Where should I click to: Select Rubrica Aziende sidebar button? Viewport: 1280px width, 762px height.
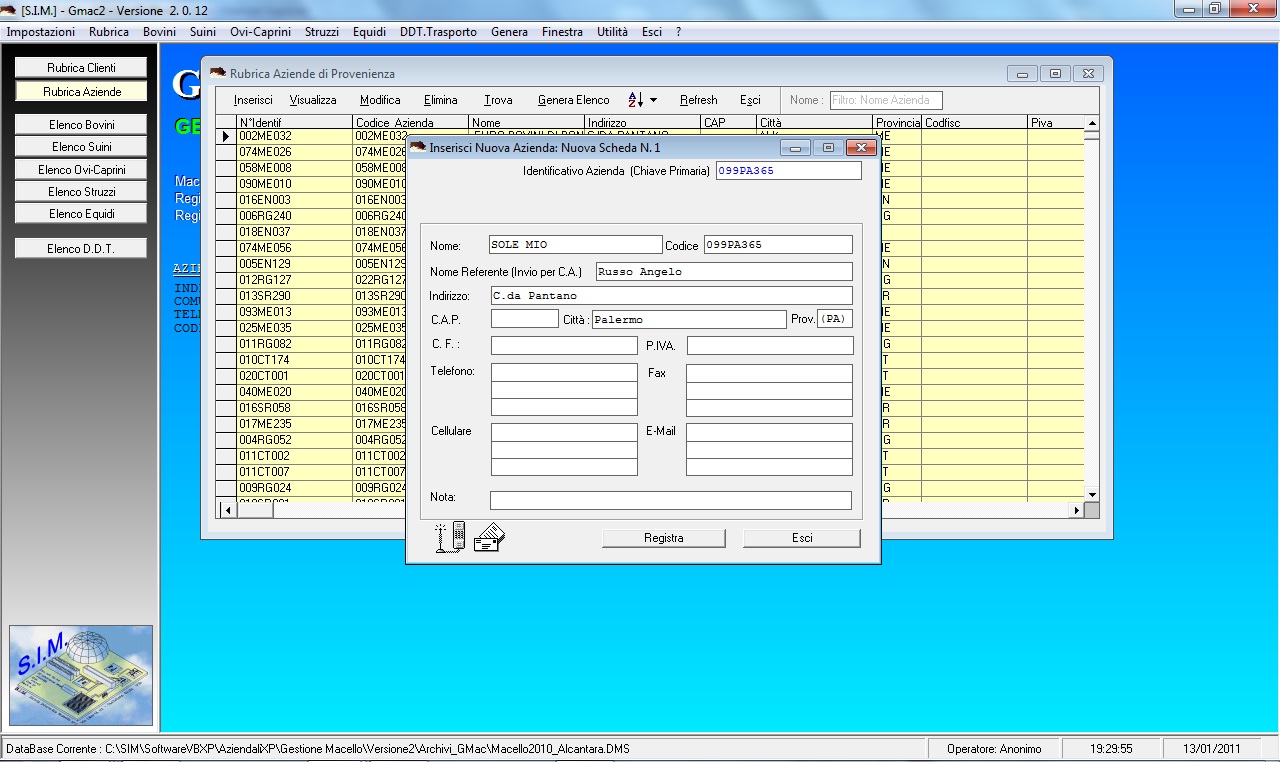pos(81,91)
